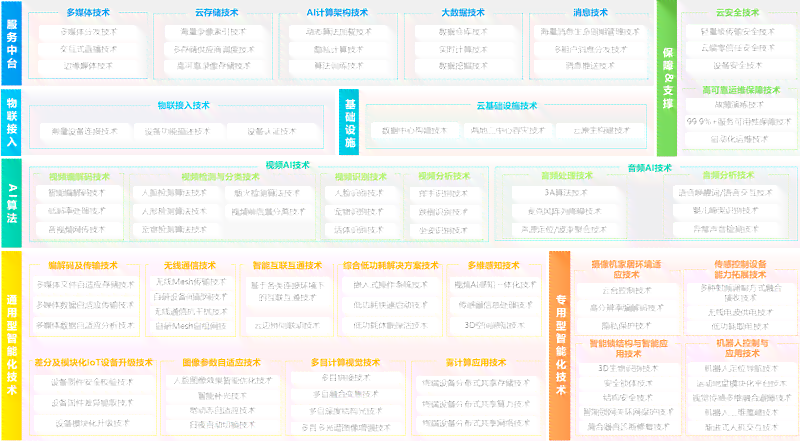Image resolution: width=800 pixels, height=442 pixels.
Task: Select the 智能锁结构与智能应用技术 heading
Action: [628, 348]
